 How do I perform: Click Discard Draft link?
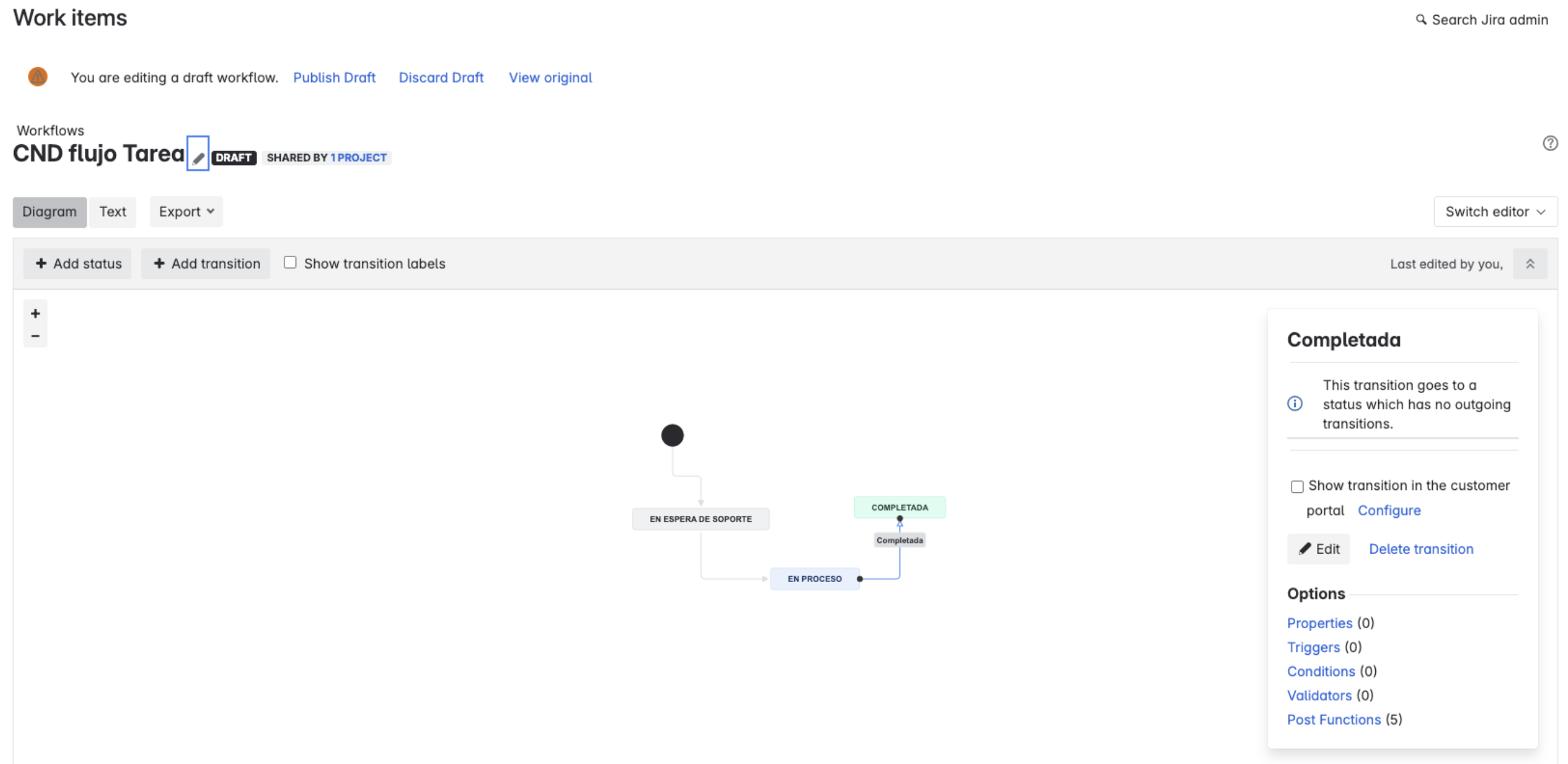tap(441, 78)
